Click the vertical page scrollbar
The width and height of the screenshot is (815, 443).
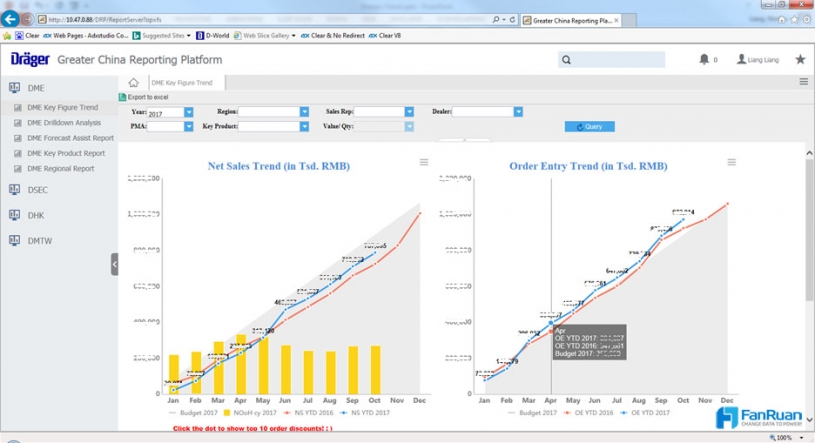click(x=809, y=229)
